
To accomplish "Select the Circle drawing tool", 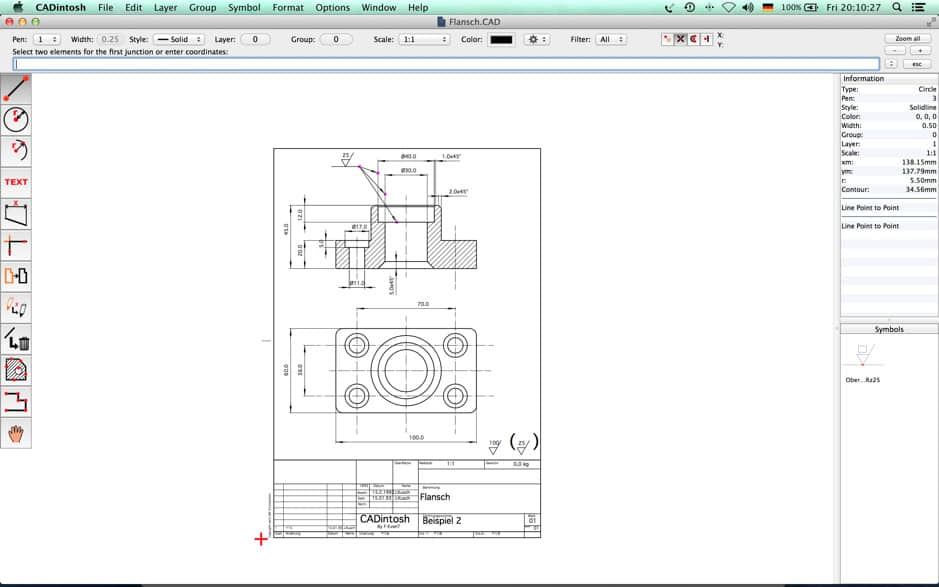I will (16, 120).
